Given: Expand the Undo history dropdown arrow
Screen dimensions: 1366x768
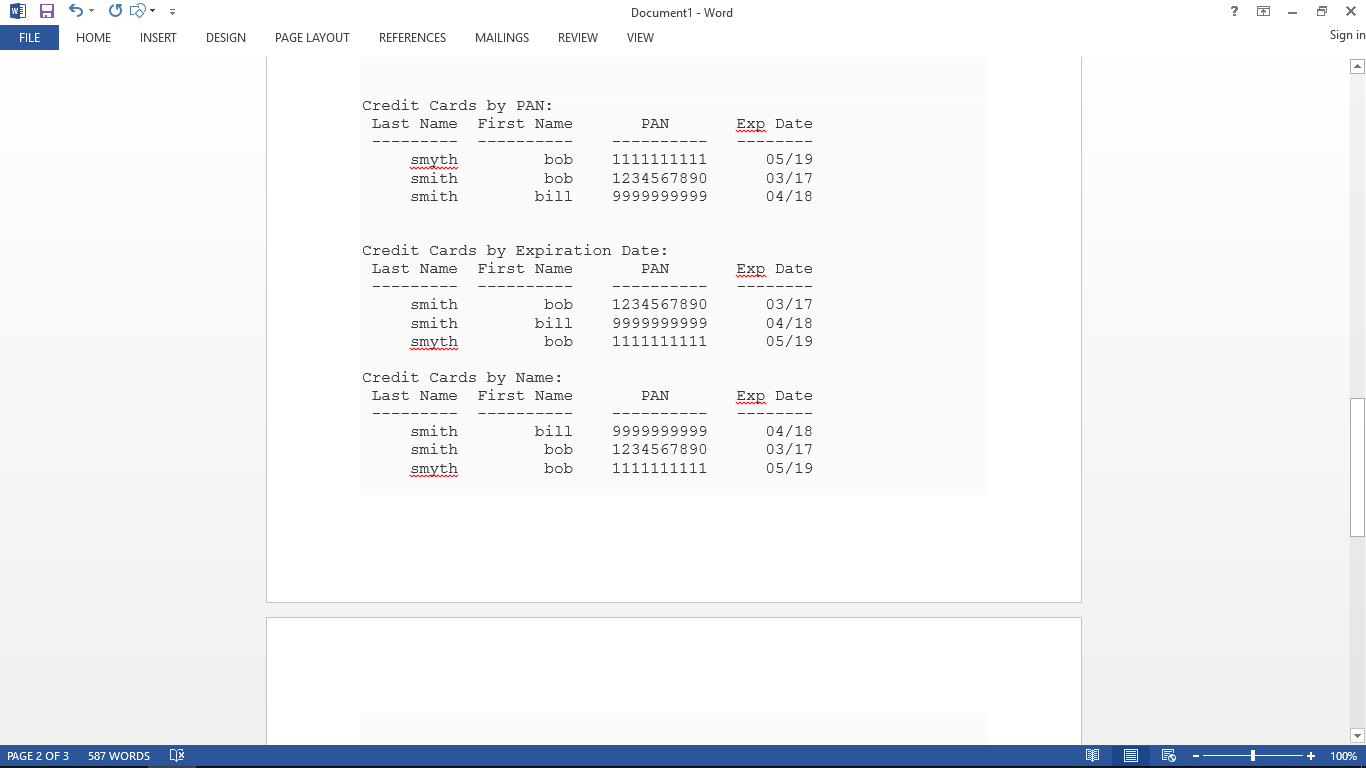Looking at the screenshot, I should [91, 12].
